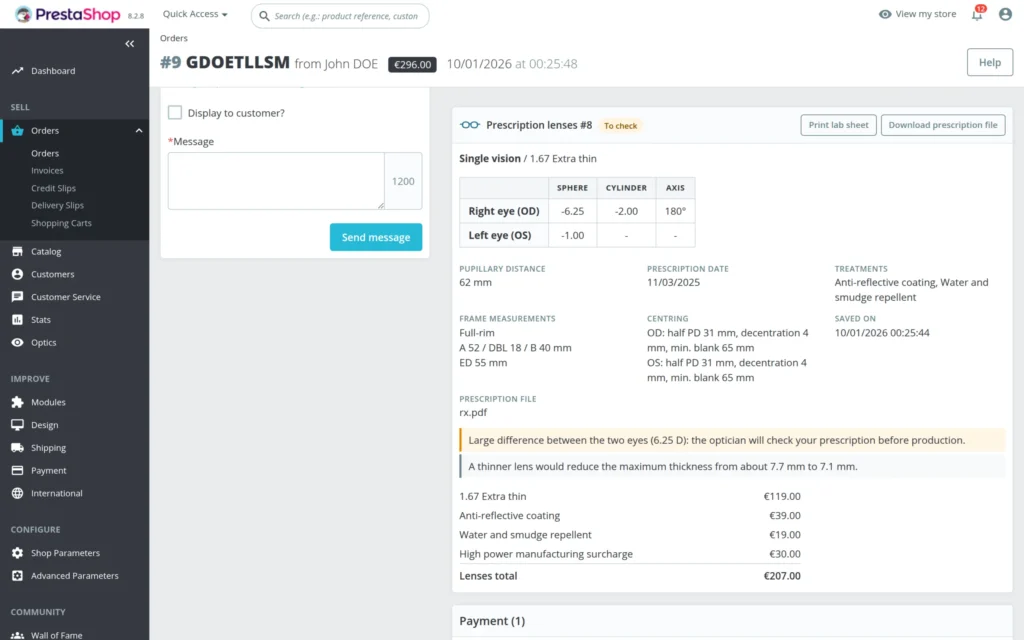
Task: Click the Modules puzzle icon
Action: (x=17, y=402)
